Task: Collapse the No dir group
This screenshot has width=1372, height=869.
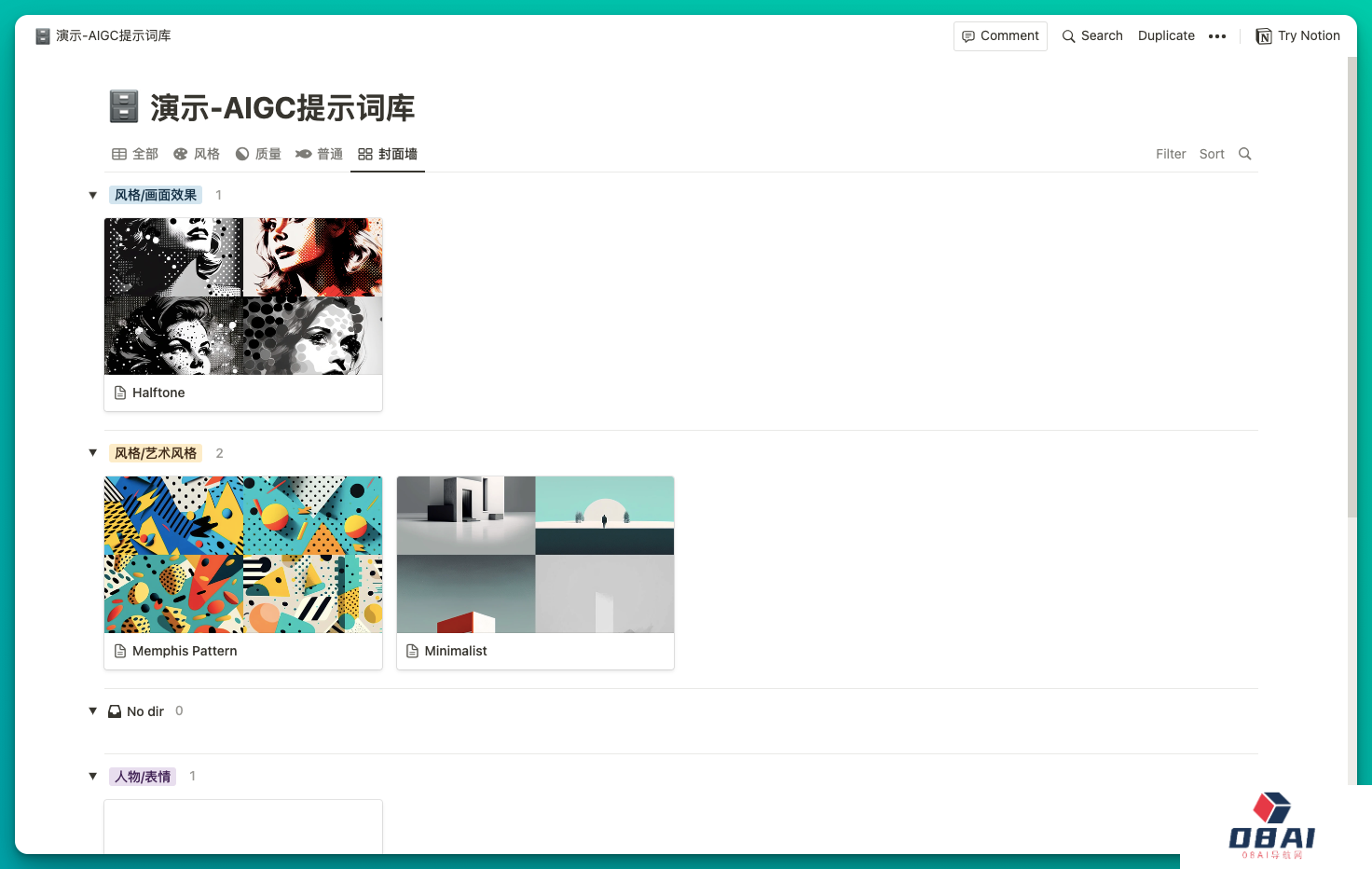Action: point(92,711)
